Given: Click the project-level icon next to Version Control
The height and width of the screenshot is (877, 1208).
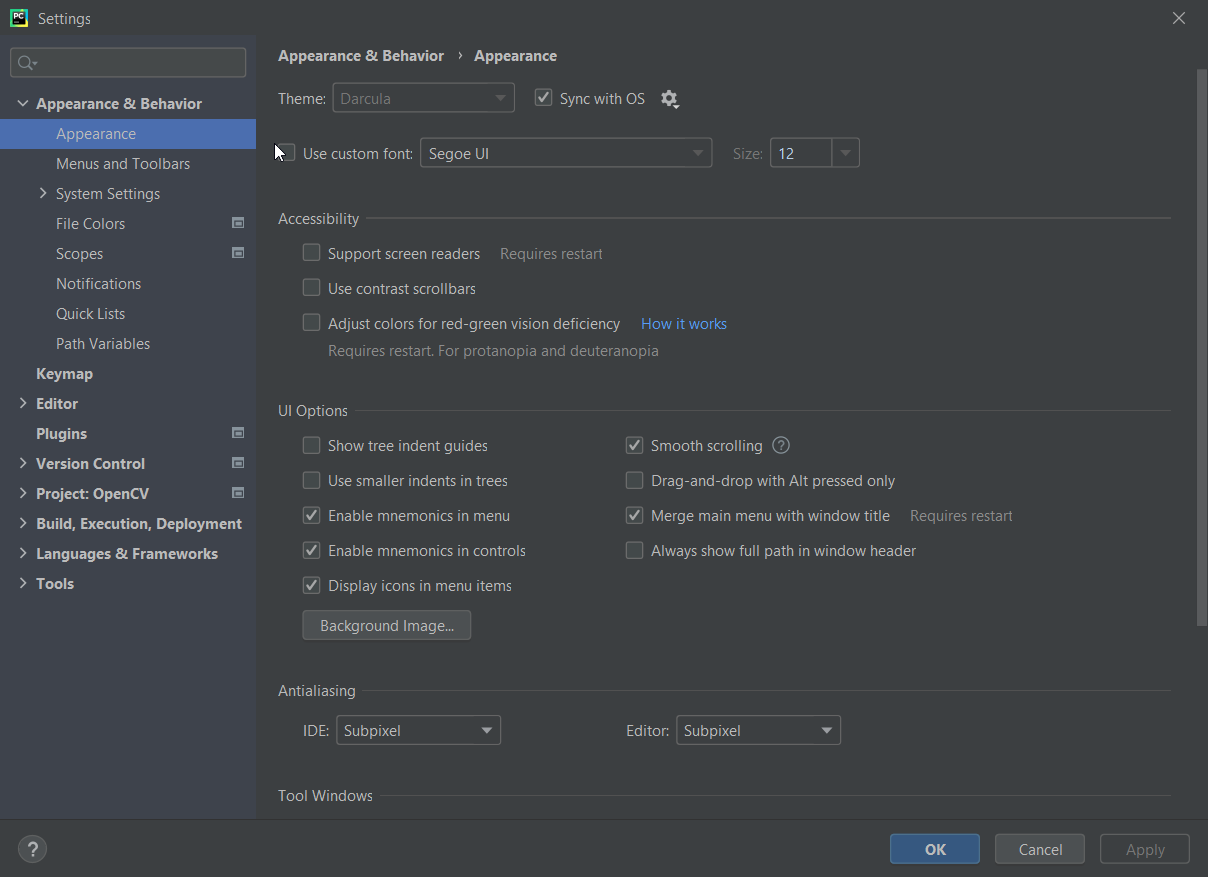Looking at the screenshot, I should click(x=238, y=463).
